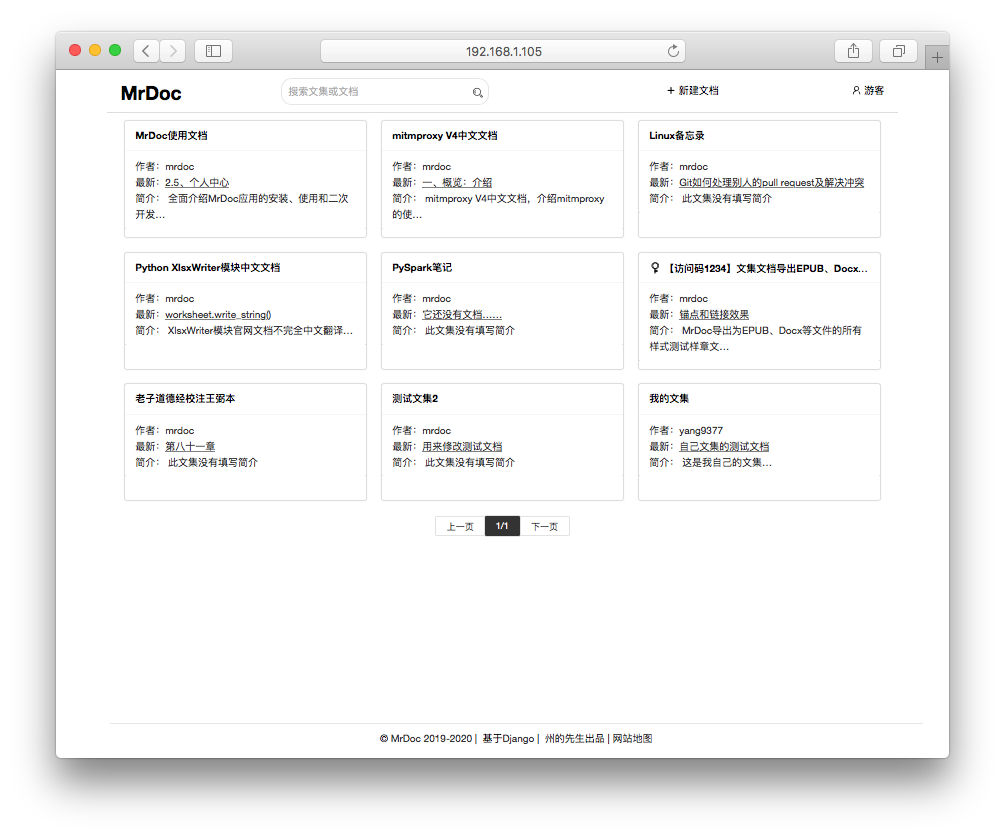Screen dimensions: 1005x838
Task: Show all tabs overview button
Action: click(898, 51)
